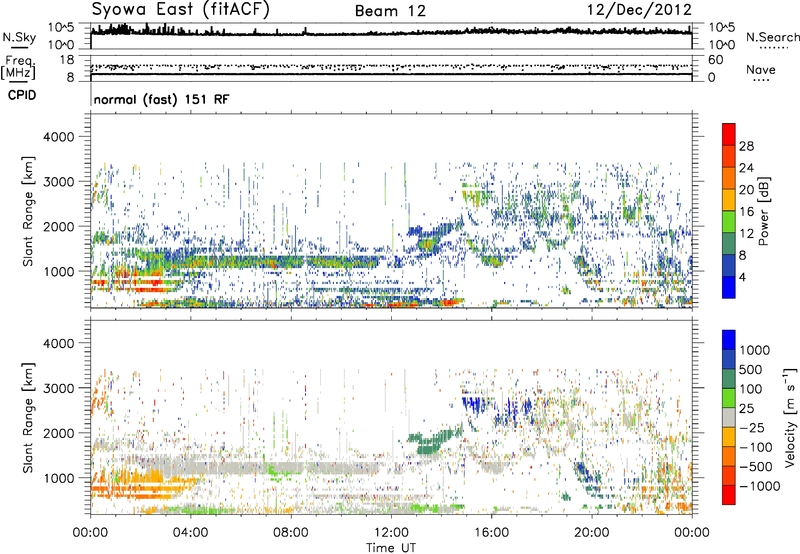Screen dimensions: 800x554
Task: Click the "-25" tick on the velocity colorbar
Action: (x=752, y=428)
